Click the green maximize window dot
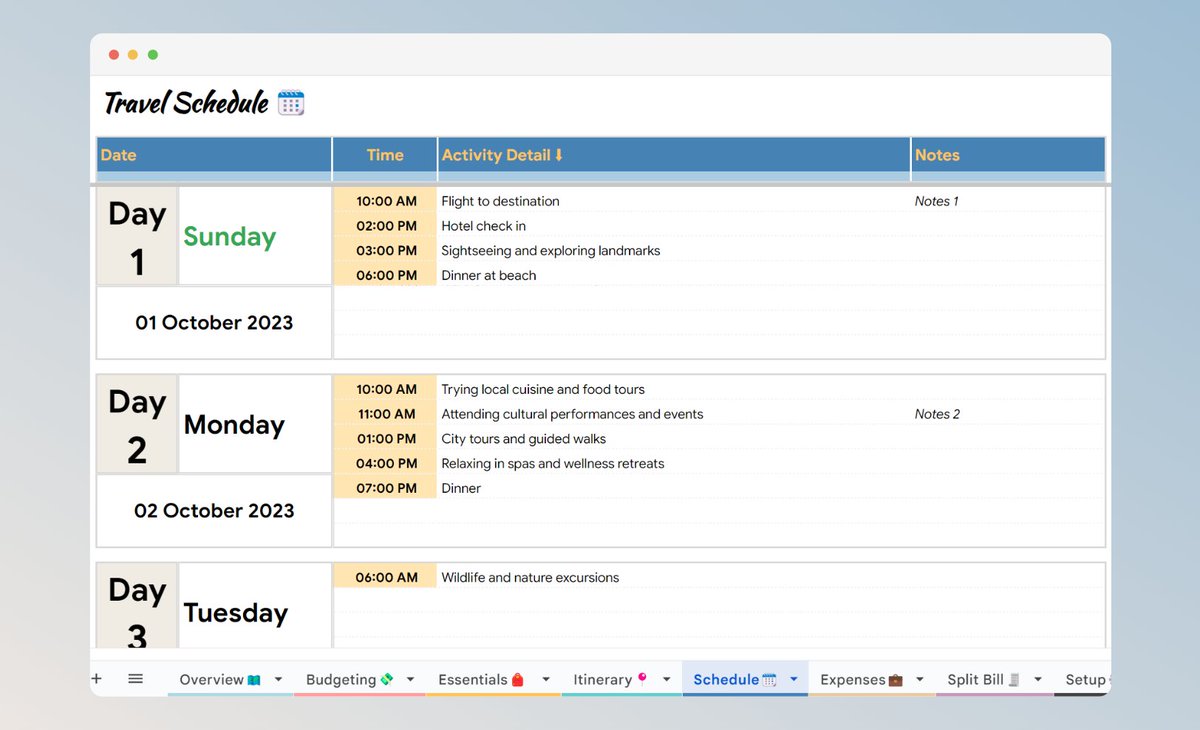The height and width of the screenshot is (730, 1200). tap(152, 55)
